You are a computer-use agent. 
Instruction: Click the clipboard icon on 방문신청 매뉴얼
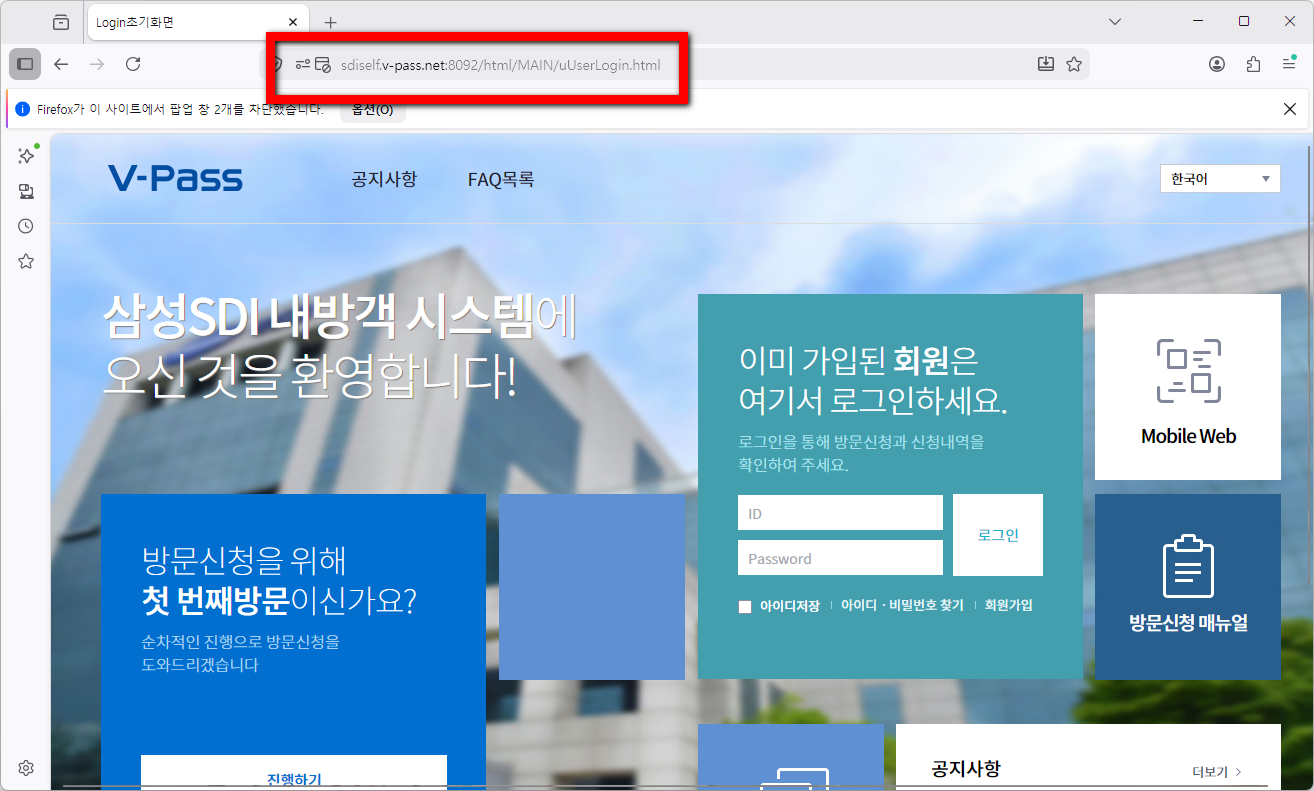[1188, 566]
